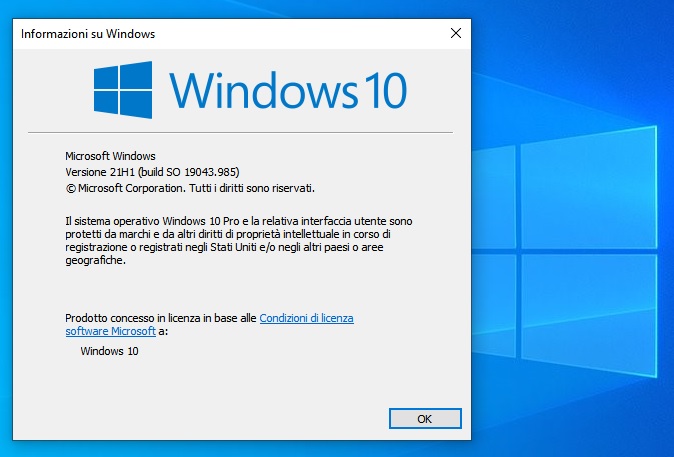Click the Windows 10 logo image

250,90
